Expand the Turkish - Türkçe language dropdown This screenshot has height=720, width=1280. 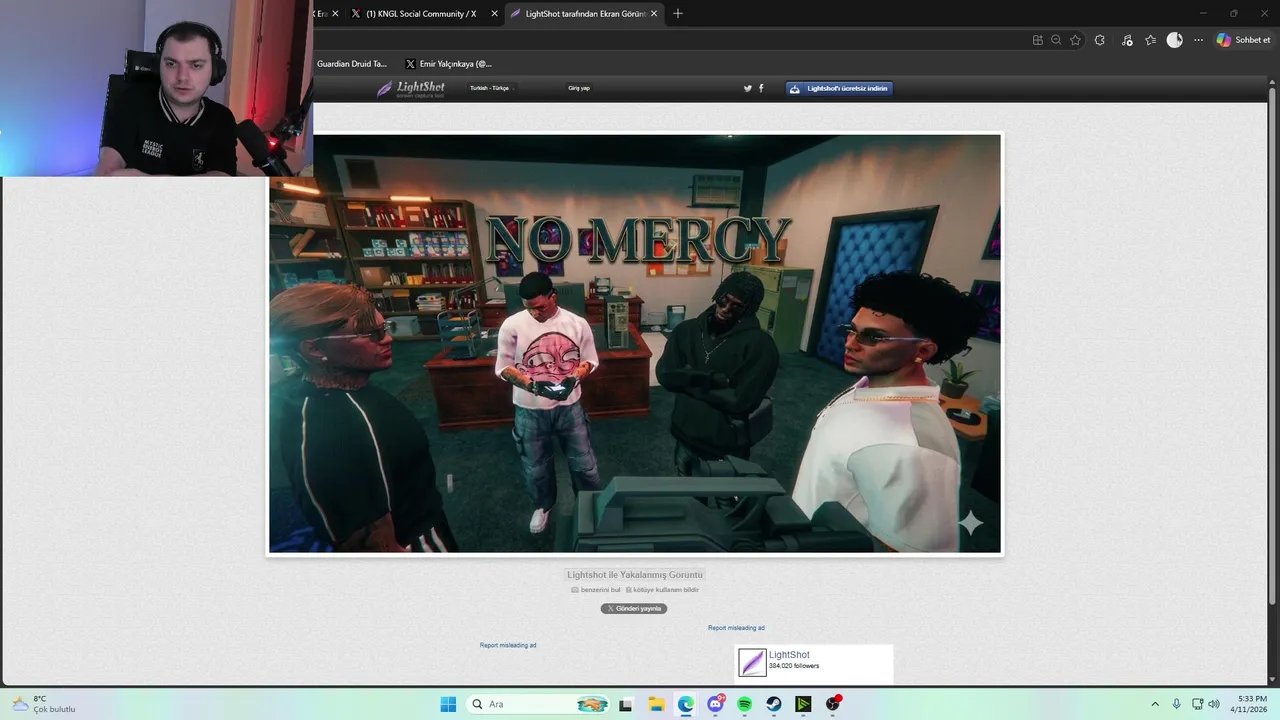click(x=490, y=88)
